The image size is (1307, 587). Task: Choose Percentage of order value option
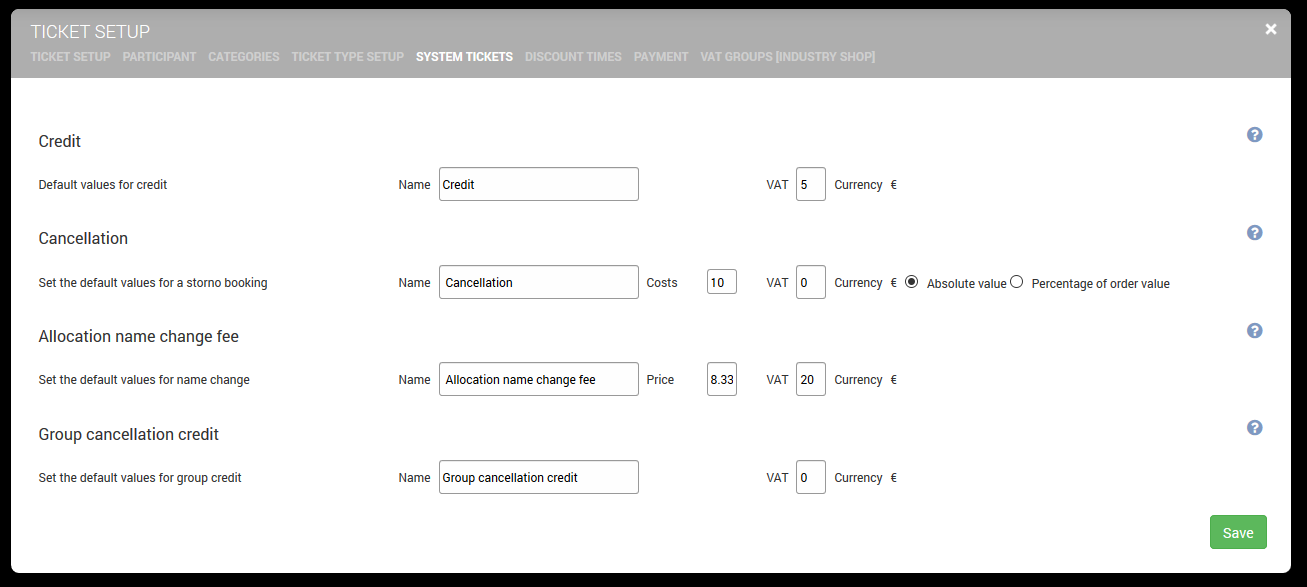pyautogui.click(x=1016, y=282)
